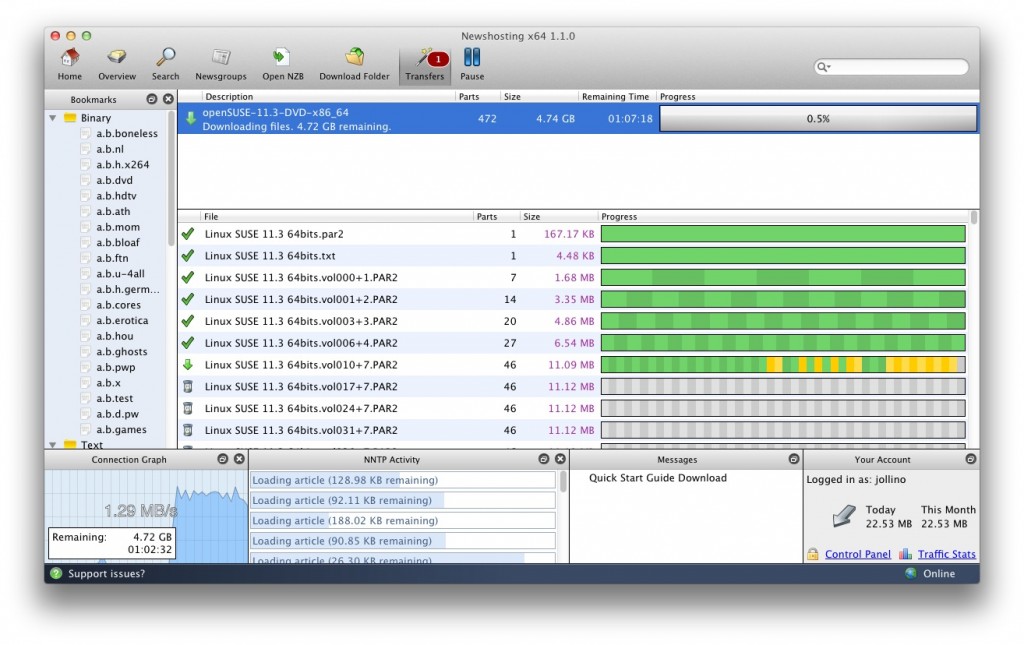
Task: Close the Bookmarks panel
Action: click(x=168, y=99)
